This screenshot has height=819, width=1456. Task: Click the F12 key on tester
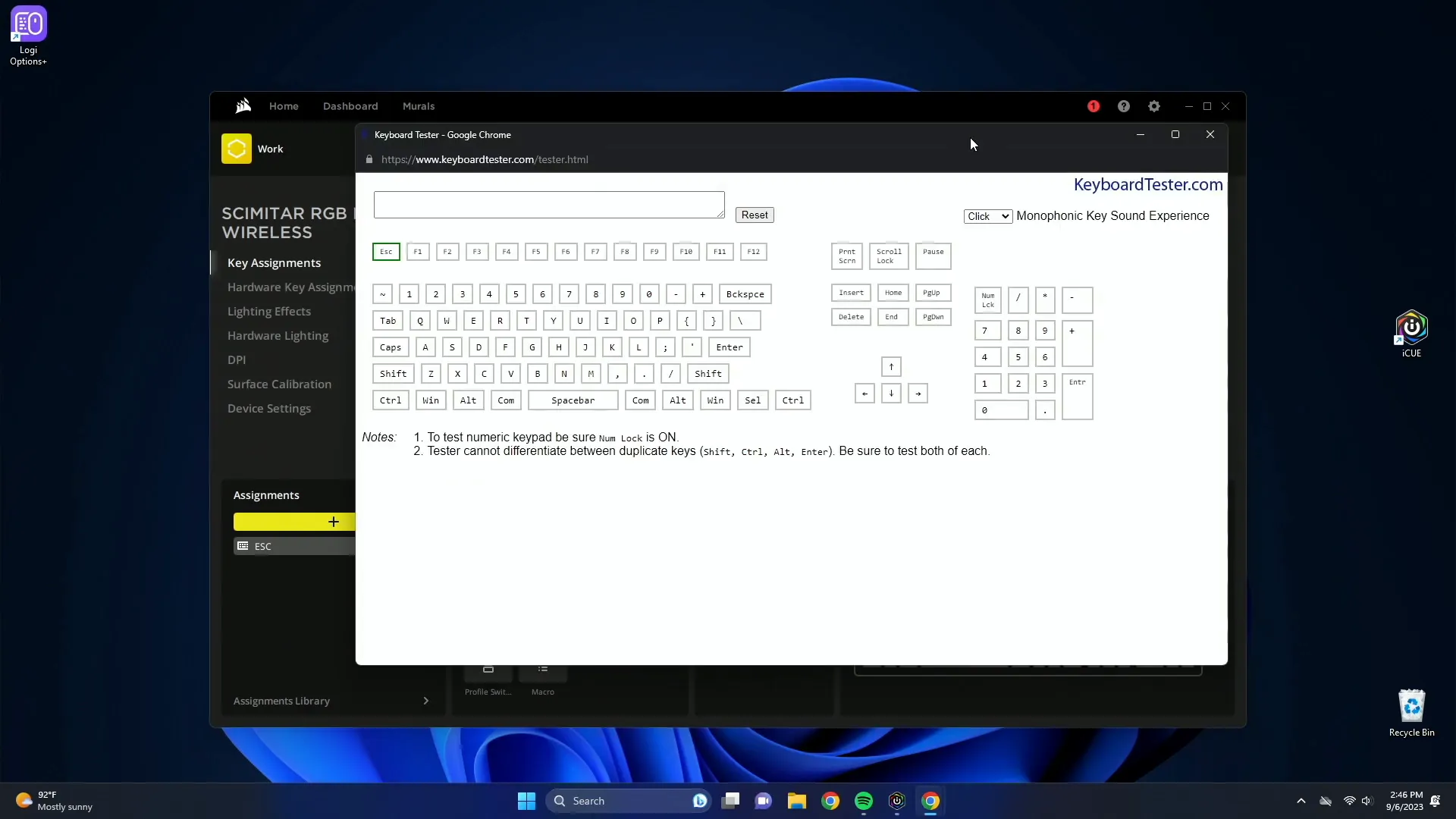(753, 252)
